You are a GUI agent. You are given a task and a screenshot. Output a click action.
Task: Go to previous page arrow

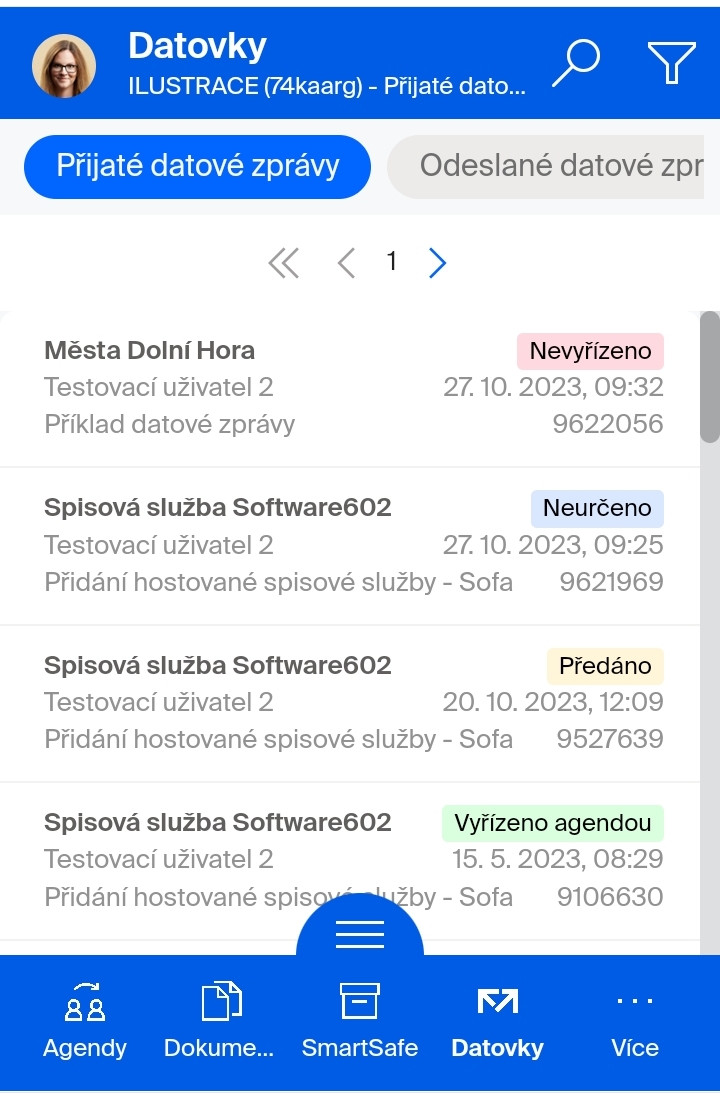click(346, 263)
